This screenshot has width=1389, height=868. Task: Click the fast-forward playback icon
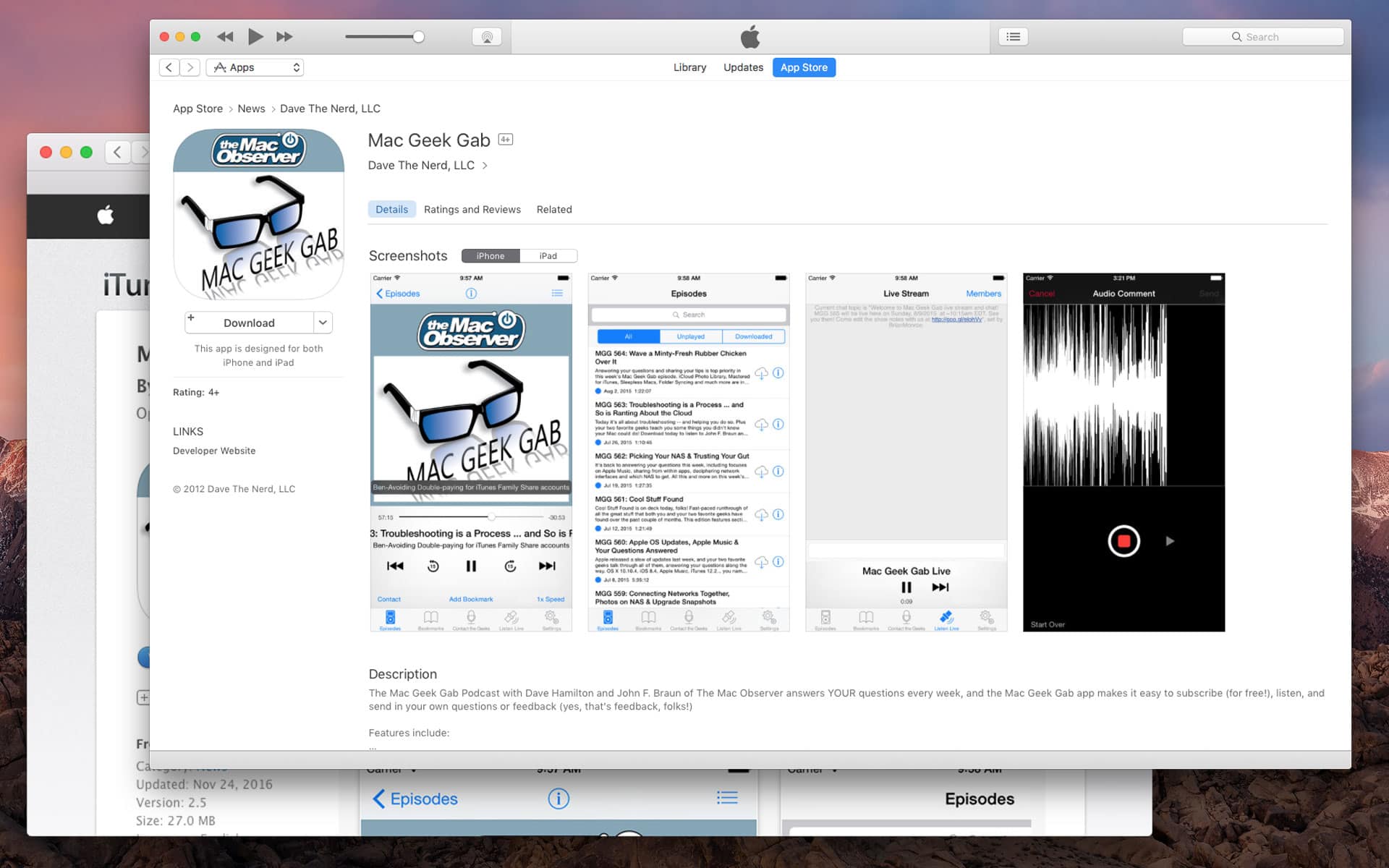pyautogui.click(x=283, y=36)
